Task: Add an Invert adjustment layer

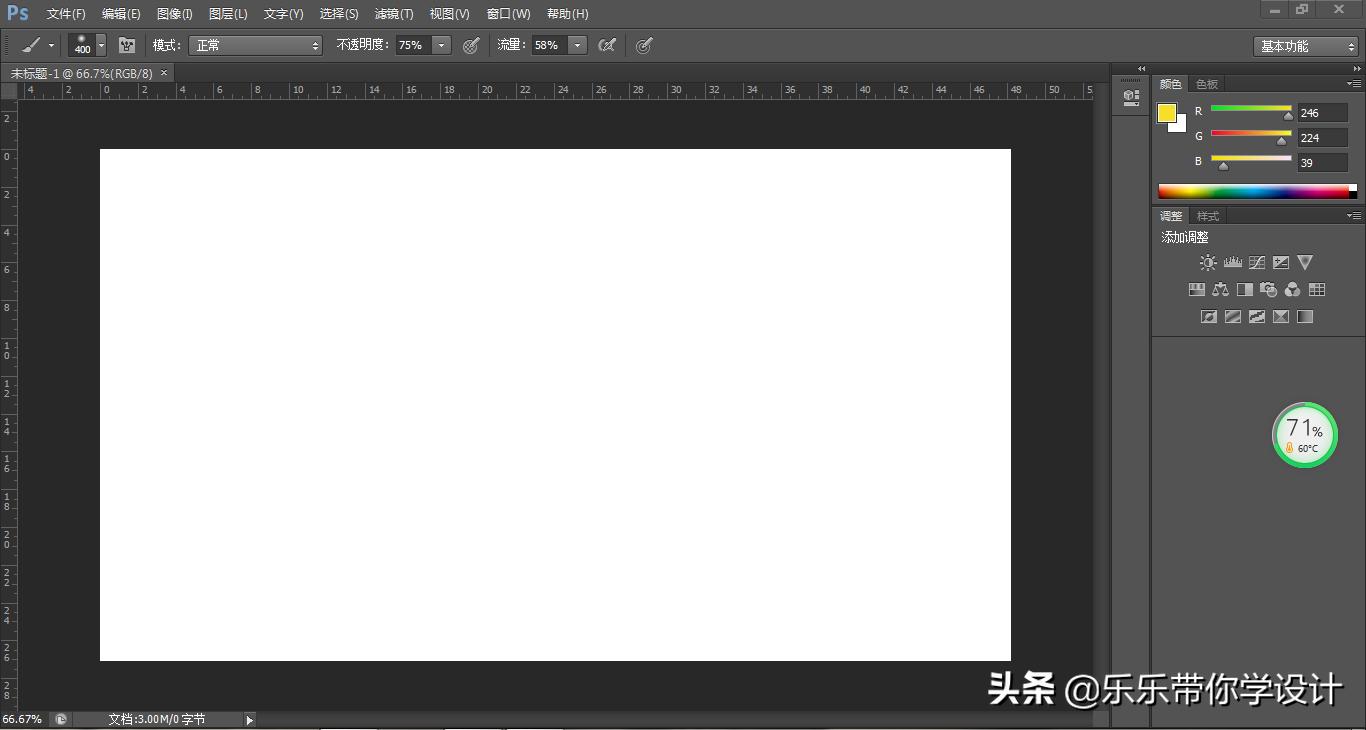Action: pos(1209,317)
